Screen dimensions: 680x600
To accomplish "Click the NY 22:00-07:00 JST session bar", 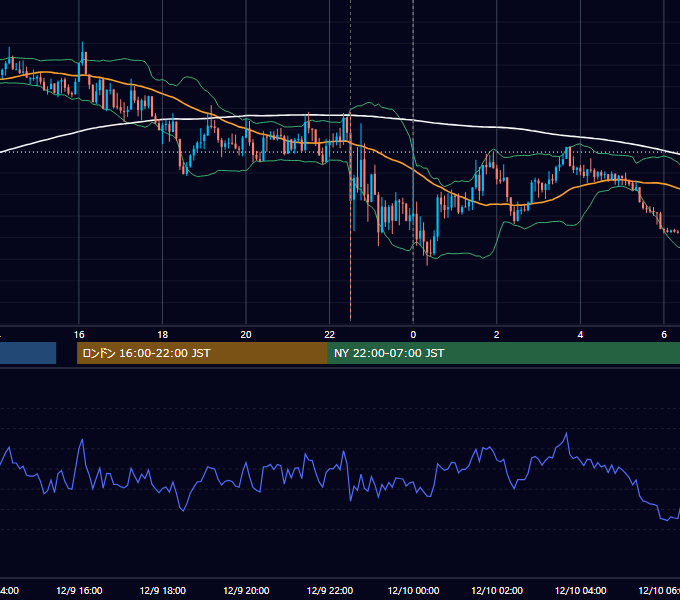I will click(x=503, y=353).
